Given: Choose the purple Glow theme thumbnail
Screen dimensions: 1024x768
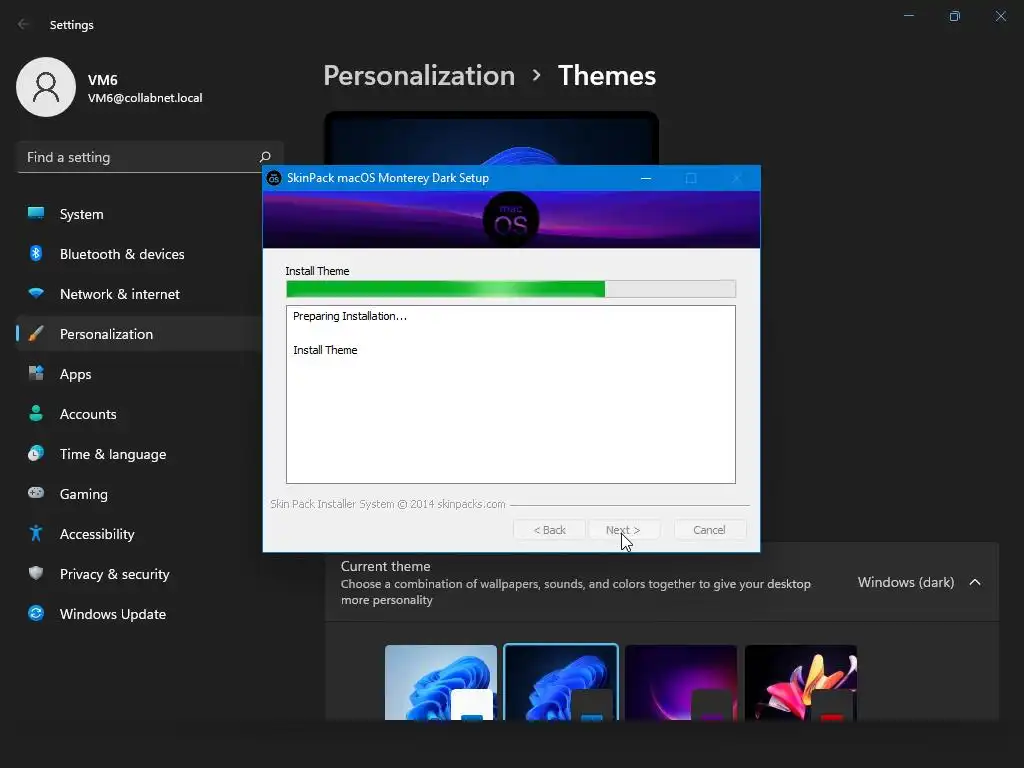Looking at the screenshot, I should tap(680, 682).
